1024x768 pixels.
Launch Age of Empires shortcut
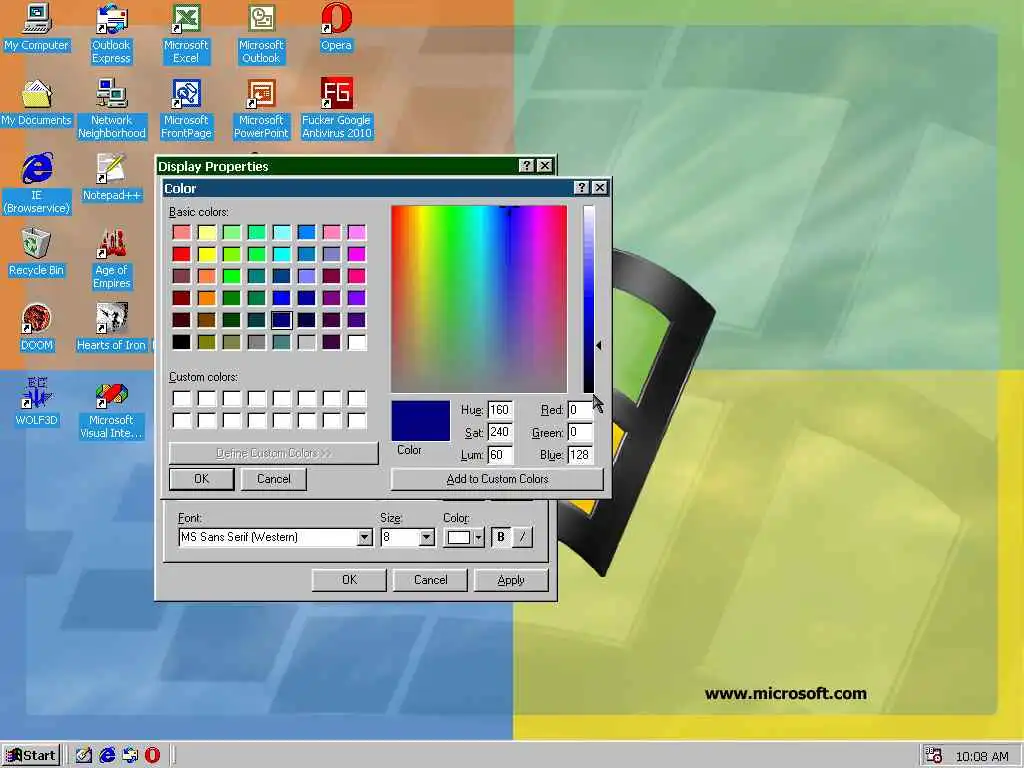pyautogui.click(x=112, y=258)
